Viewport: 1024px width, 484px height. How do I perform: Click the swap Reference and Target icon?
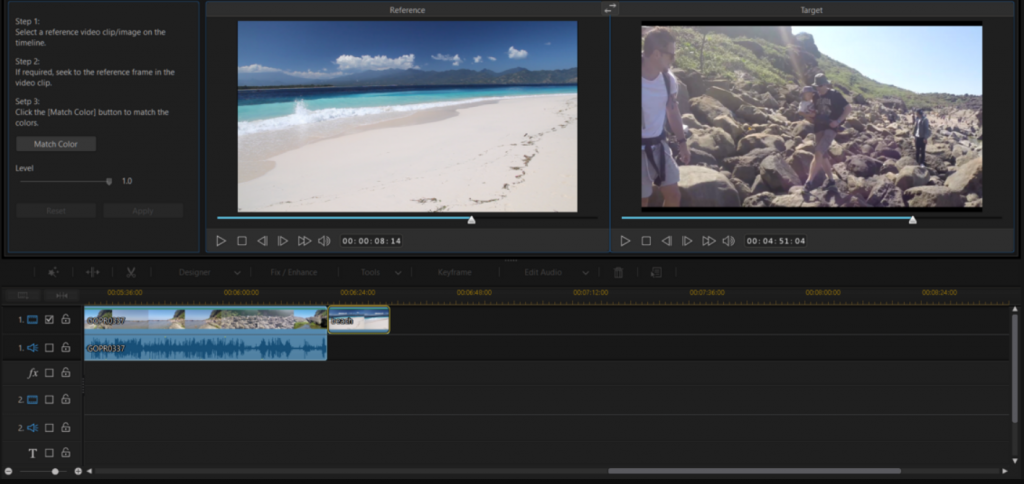(610, 9)
